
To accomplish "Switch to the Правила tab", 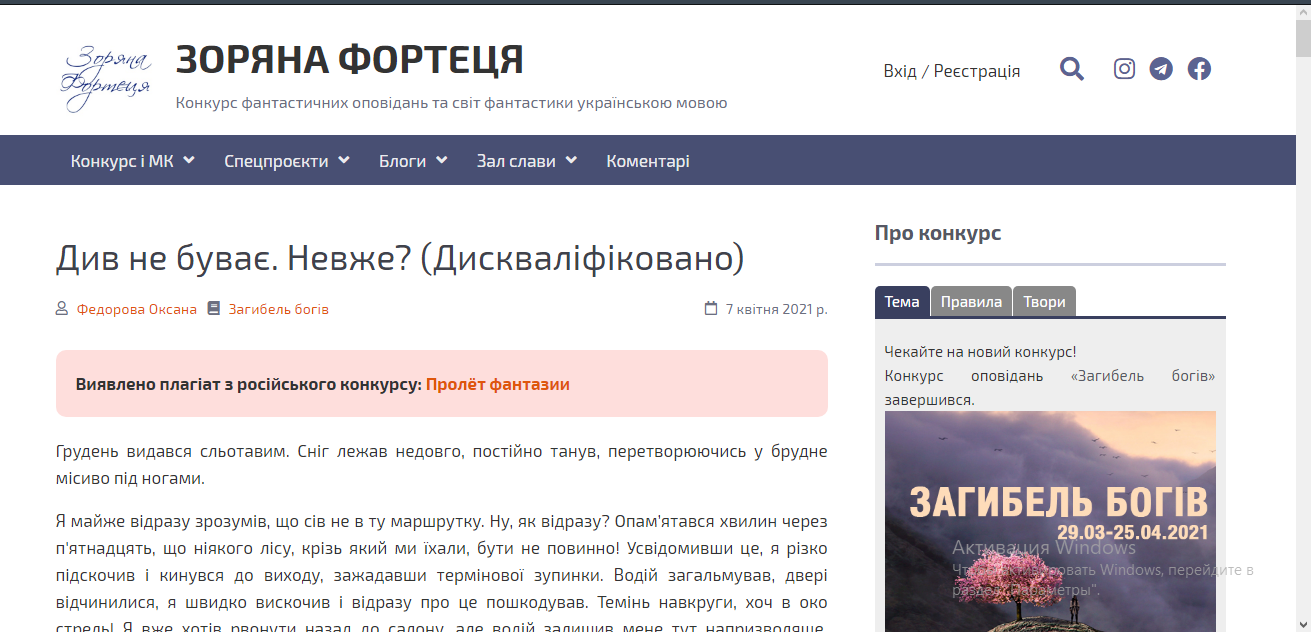I will (x=971, y=302).
